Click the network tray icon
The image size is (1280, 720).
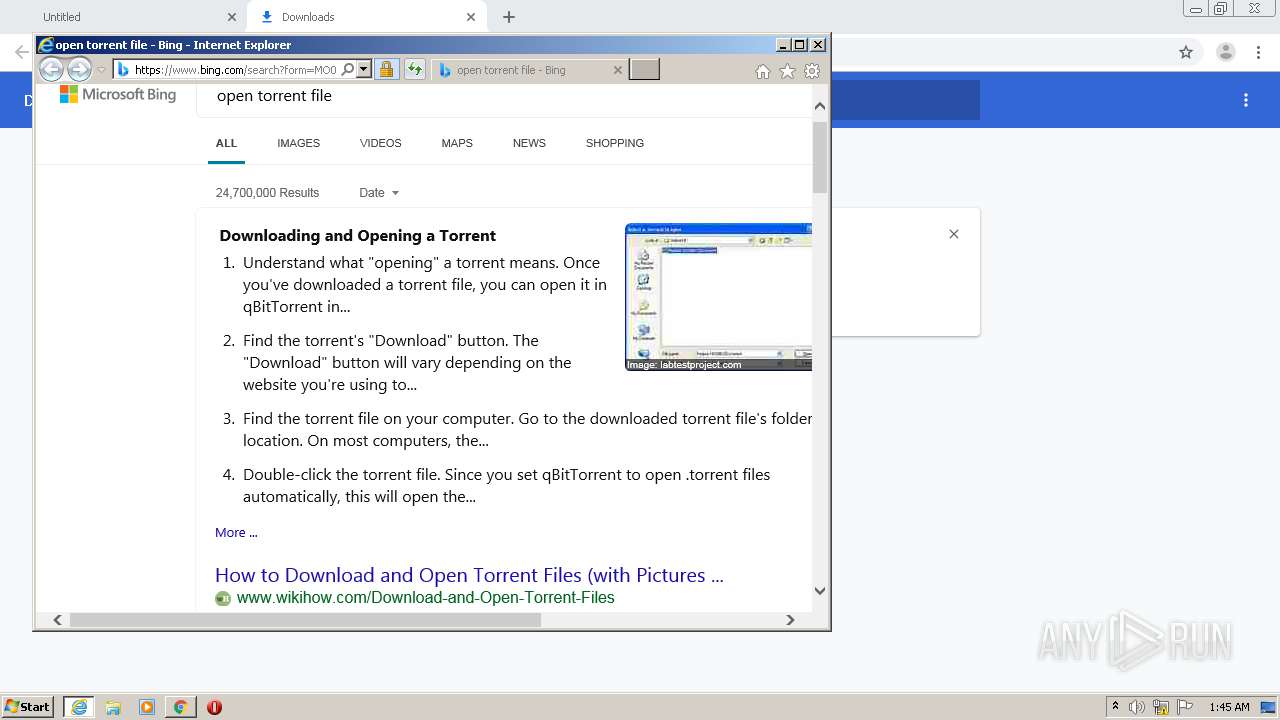tap(1161, 707)
